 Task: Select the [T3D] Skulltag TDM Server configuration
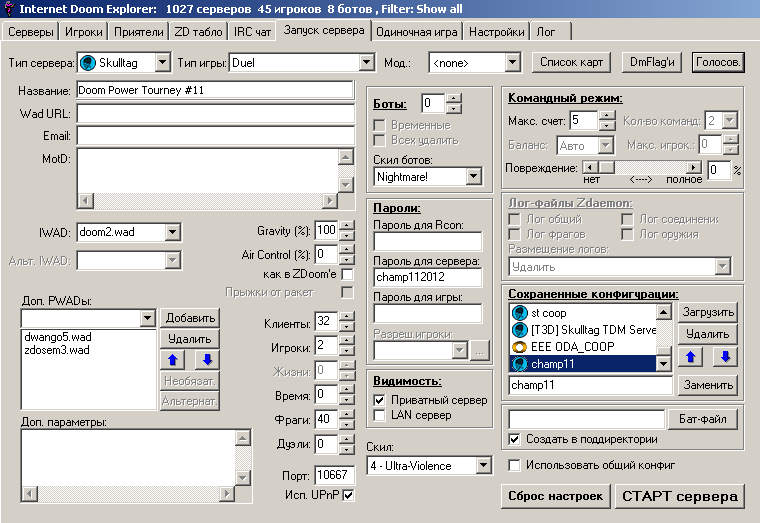[581, 329]
